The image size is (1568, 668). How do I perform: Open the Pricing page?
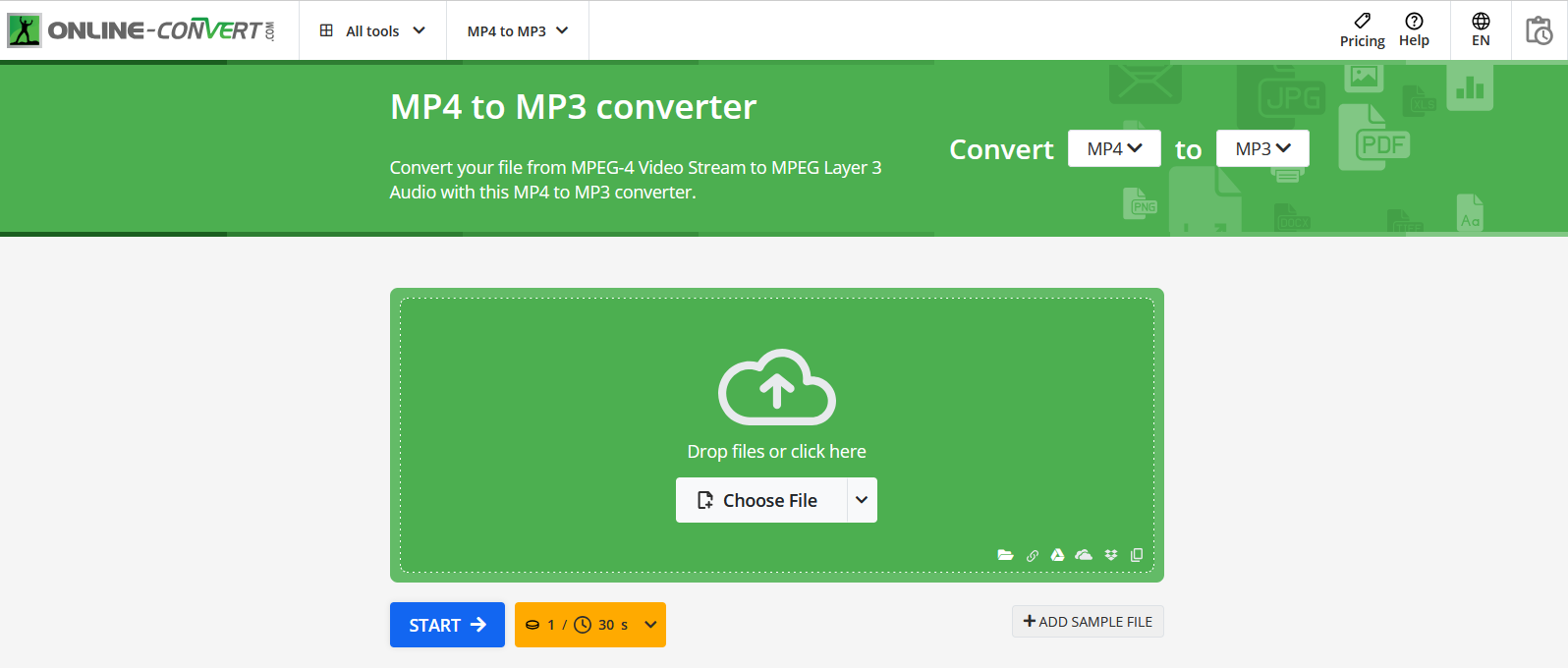point(1362,30)
